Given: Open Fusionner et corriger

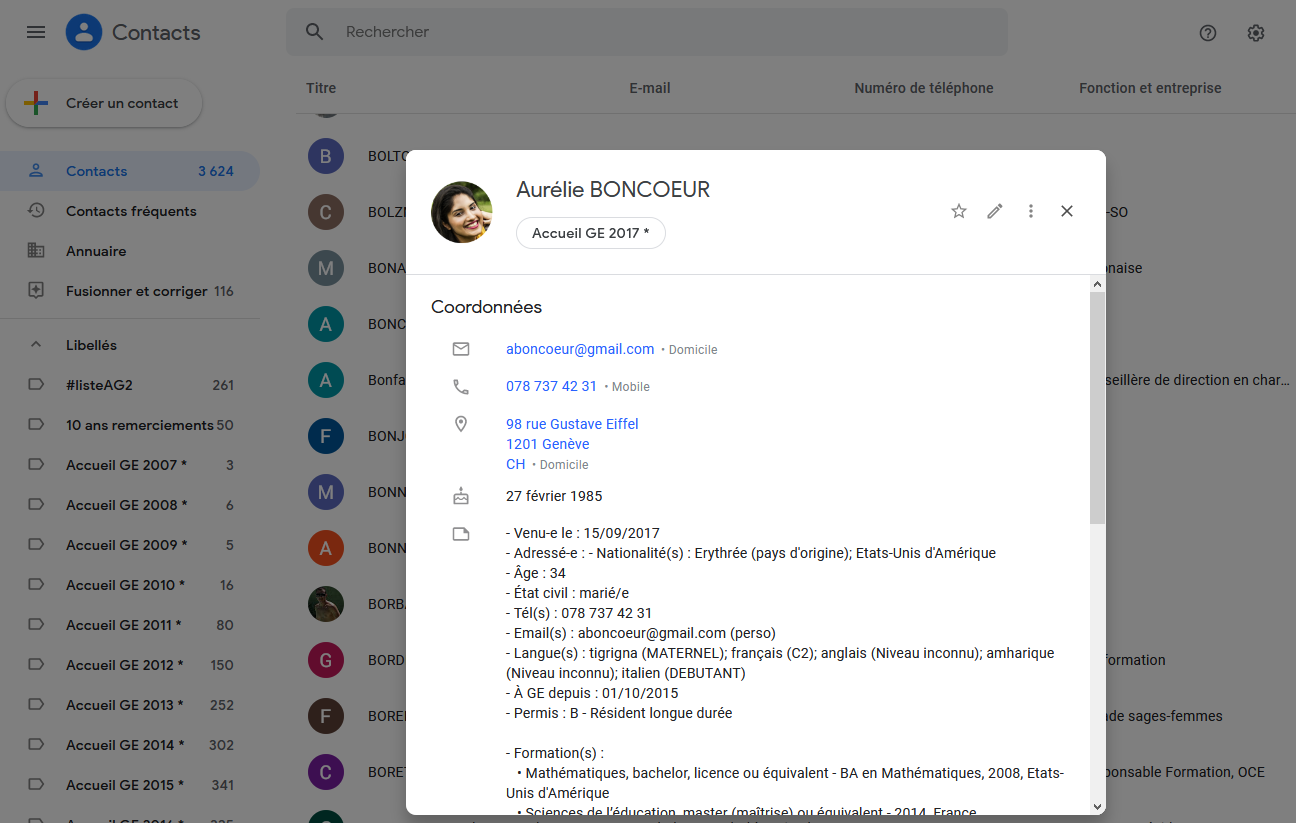Looking at the screenshot, I should point(130,291).
